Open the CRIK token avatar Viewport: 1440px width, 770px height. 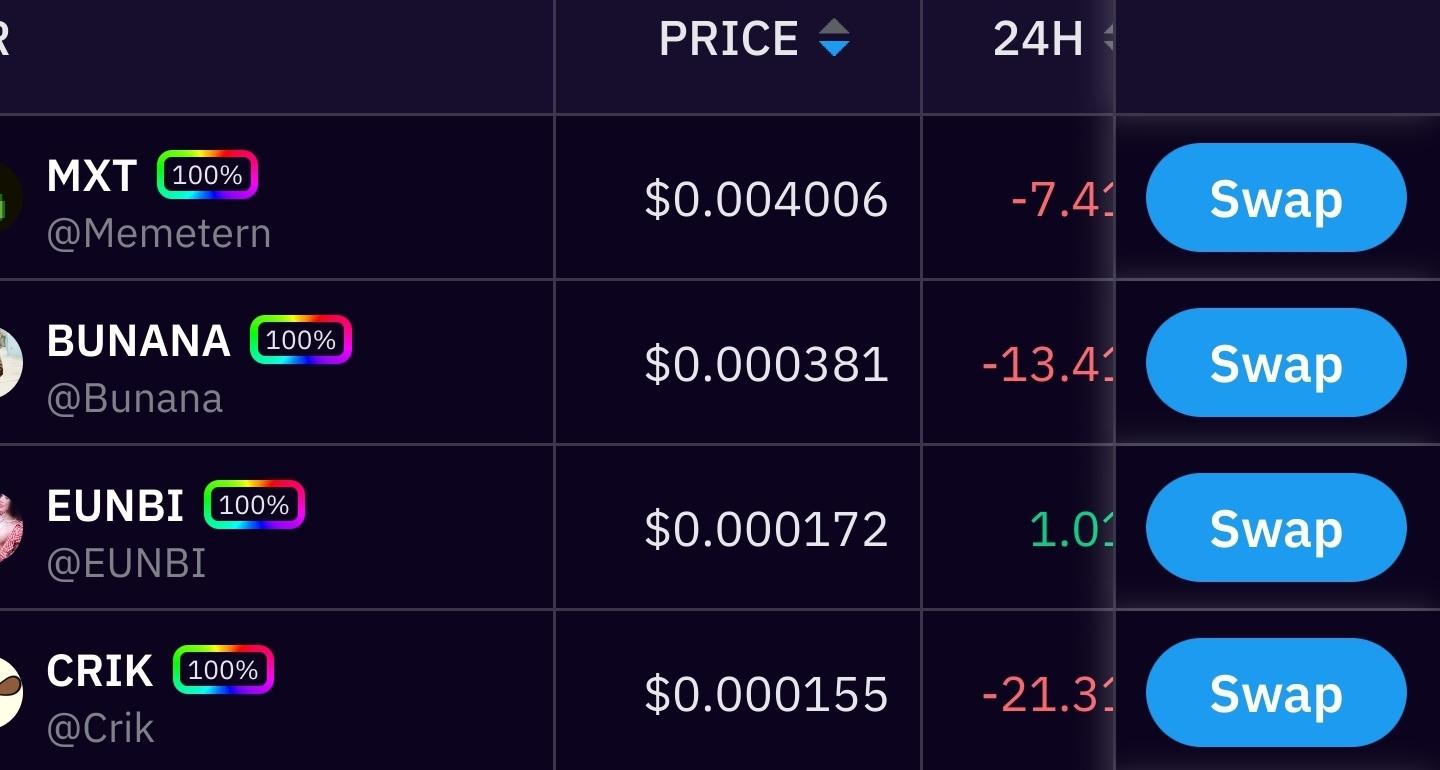[x=8, y=692]
